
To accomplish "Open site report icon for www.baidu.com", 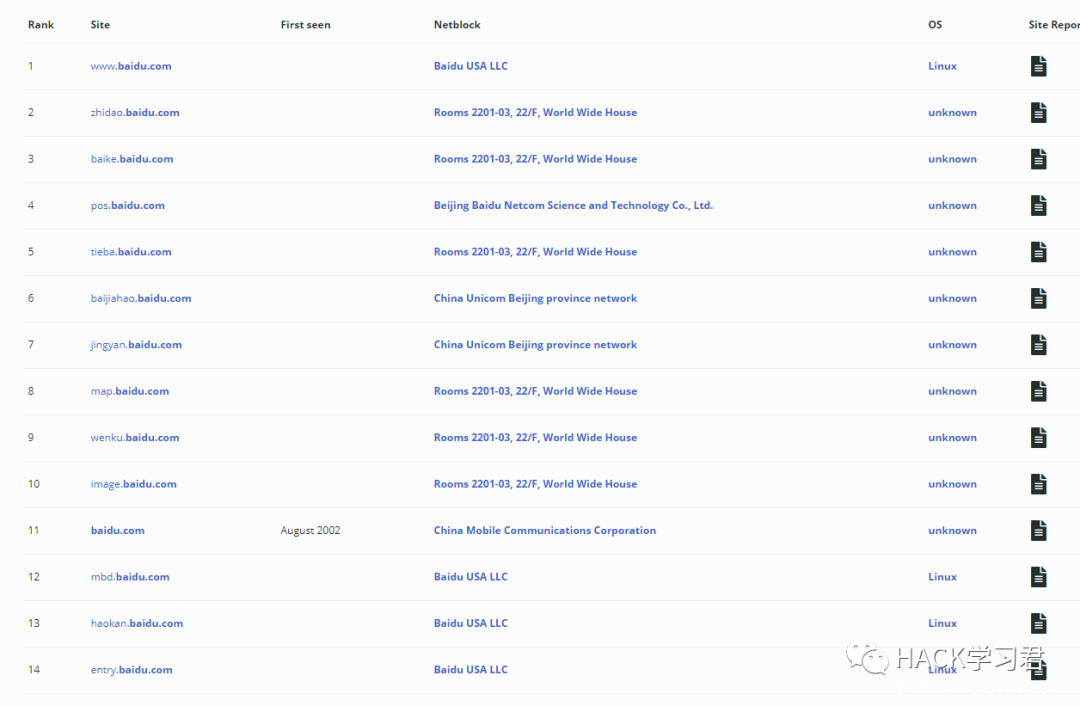I will pos(1039,66).
